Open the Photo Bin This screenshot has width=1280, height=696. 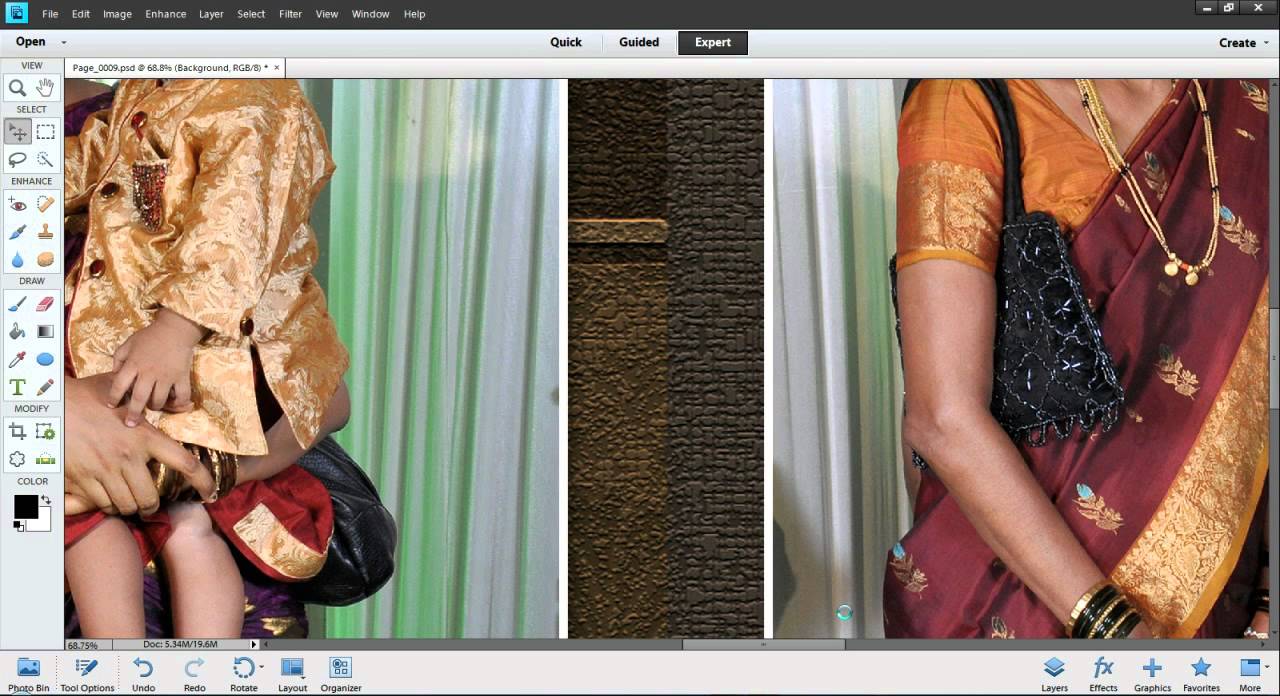(28, 674)
